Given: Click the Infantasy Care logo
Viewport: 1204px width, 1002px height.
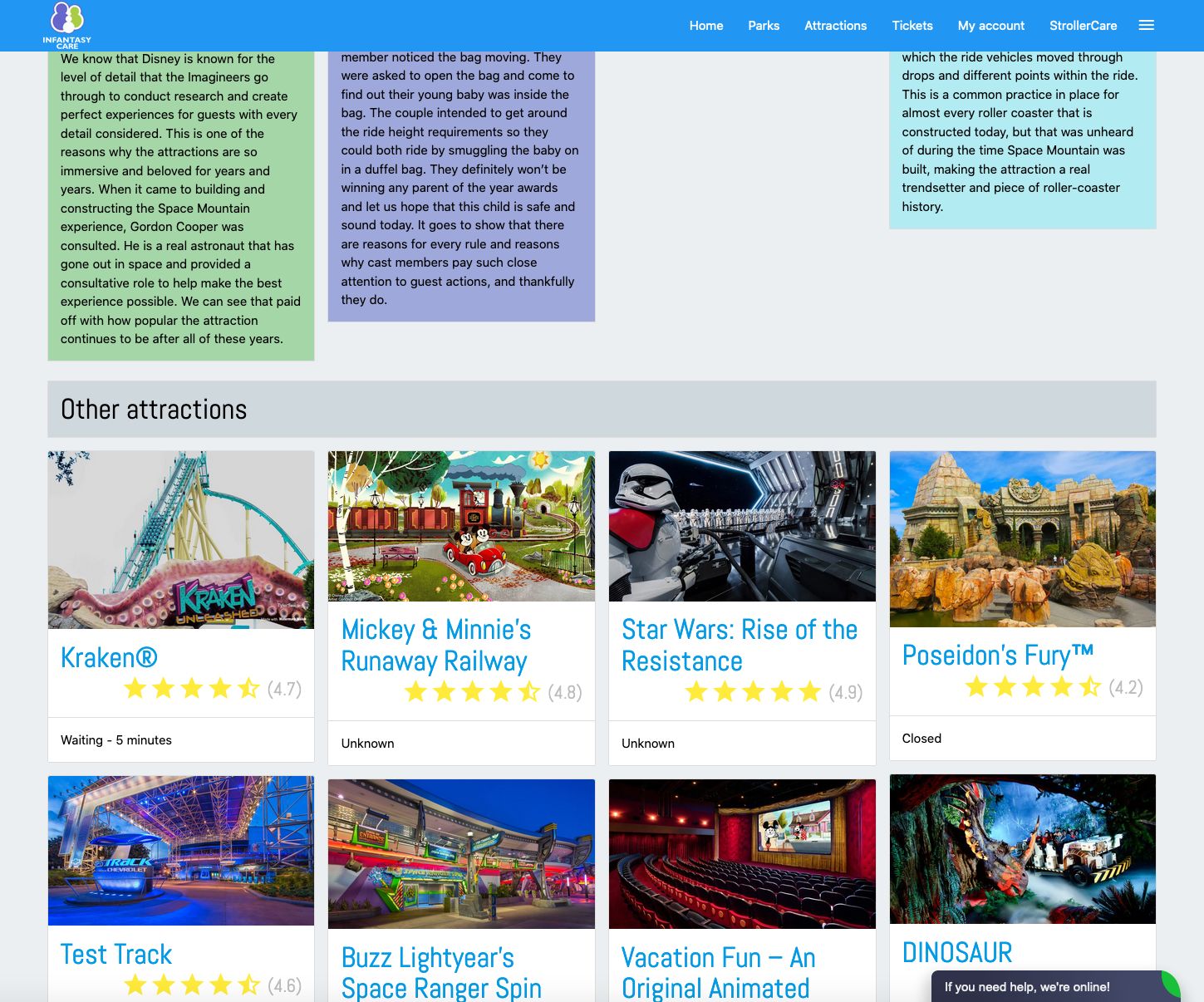Looking at the screenshot, I should pyautogui.click(x=66, y=25).
